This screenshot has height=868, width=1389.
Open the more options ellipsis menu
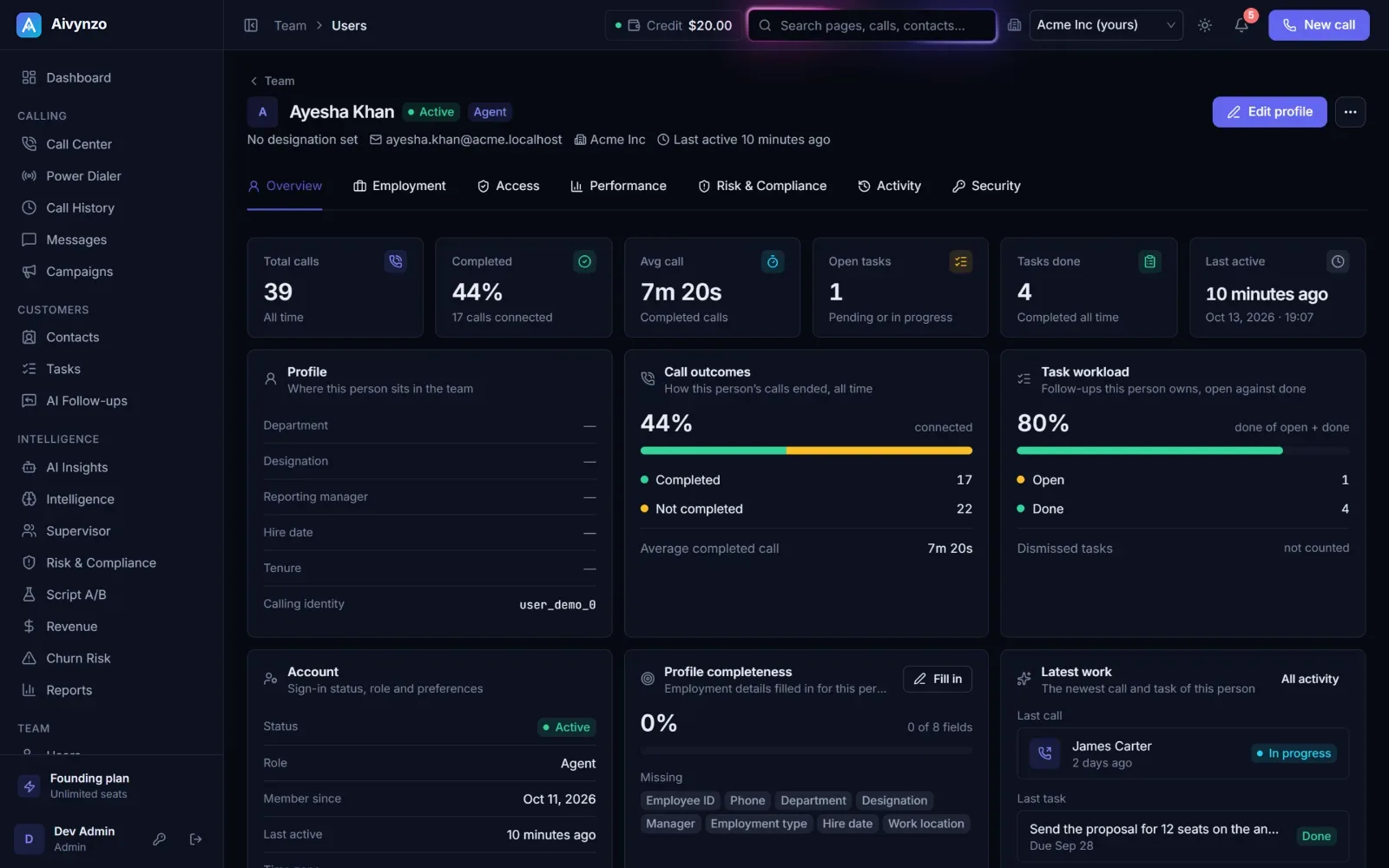[1350, 112]
